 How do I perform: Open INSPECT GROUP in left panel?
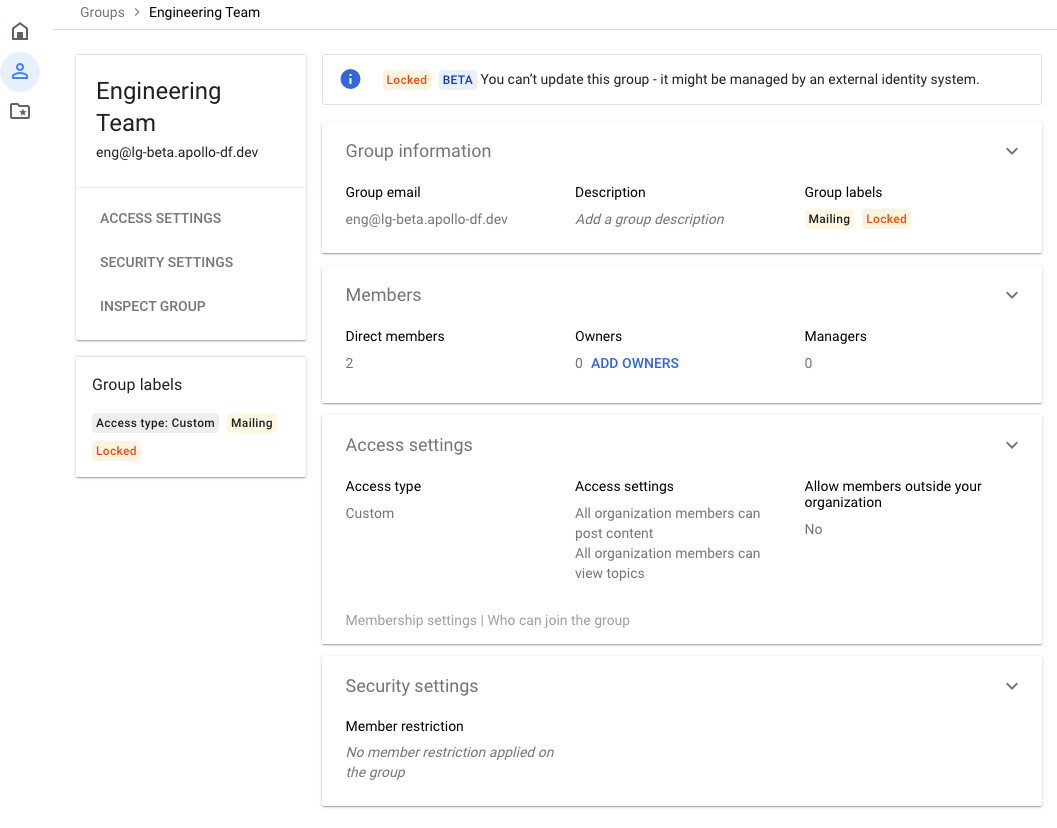(153, 306)
